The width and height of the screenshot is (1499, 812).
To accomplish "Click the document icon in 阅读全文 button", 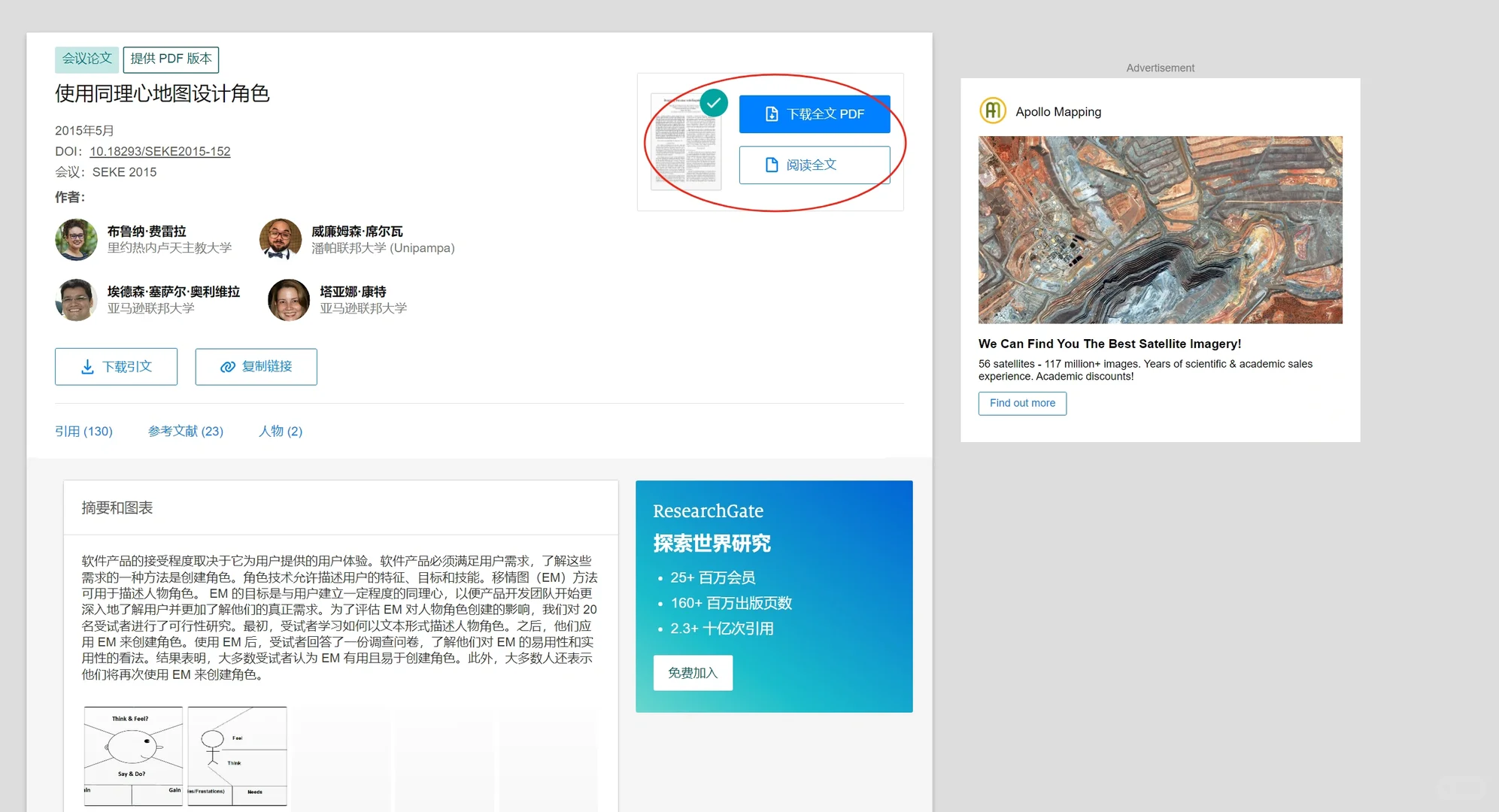I will click(x=772, y=165).
